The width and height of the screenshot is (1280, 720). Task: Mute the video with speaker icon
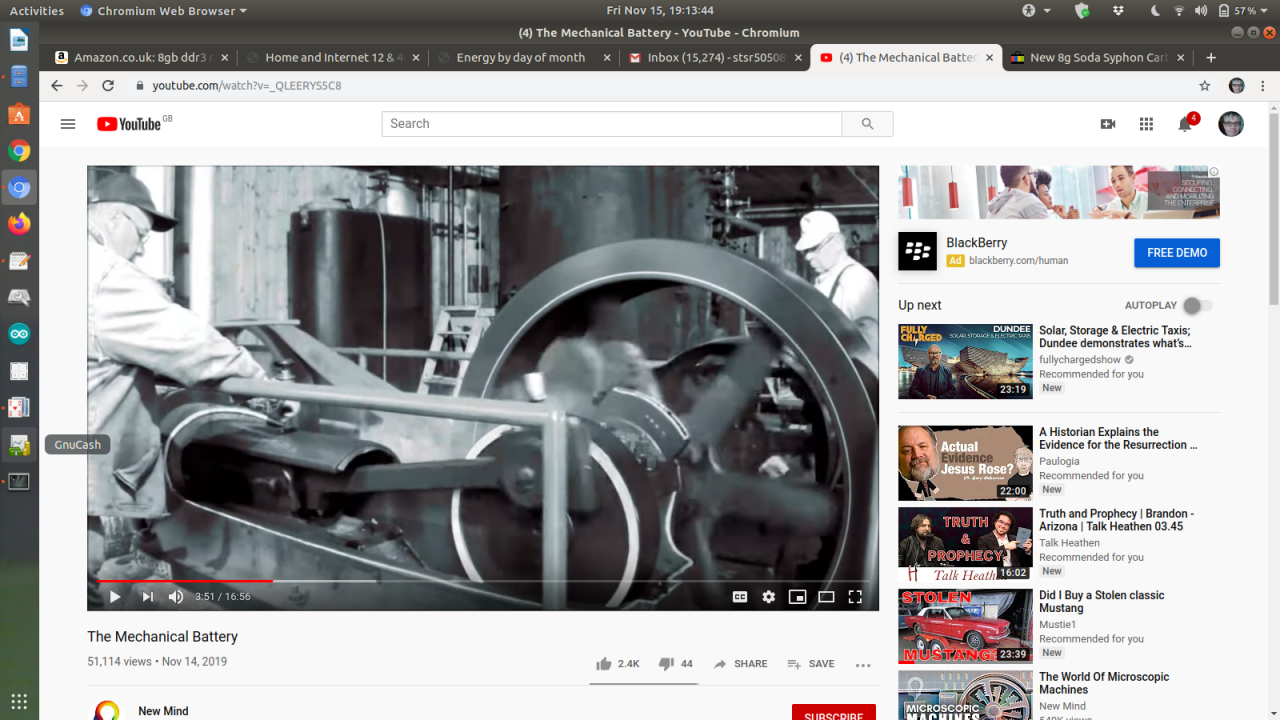(x=176, y=597)
